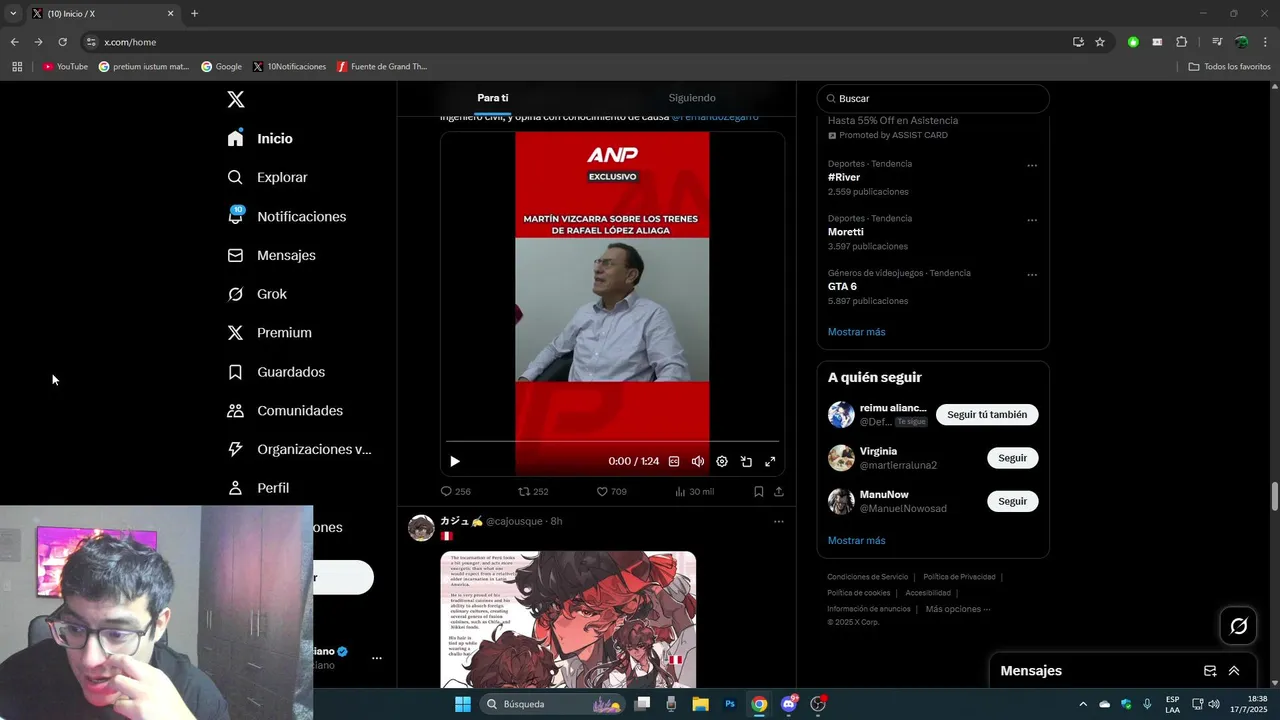
Task: Open more options for GTA 6 trend
Action: pos(1032,275)
